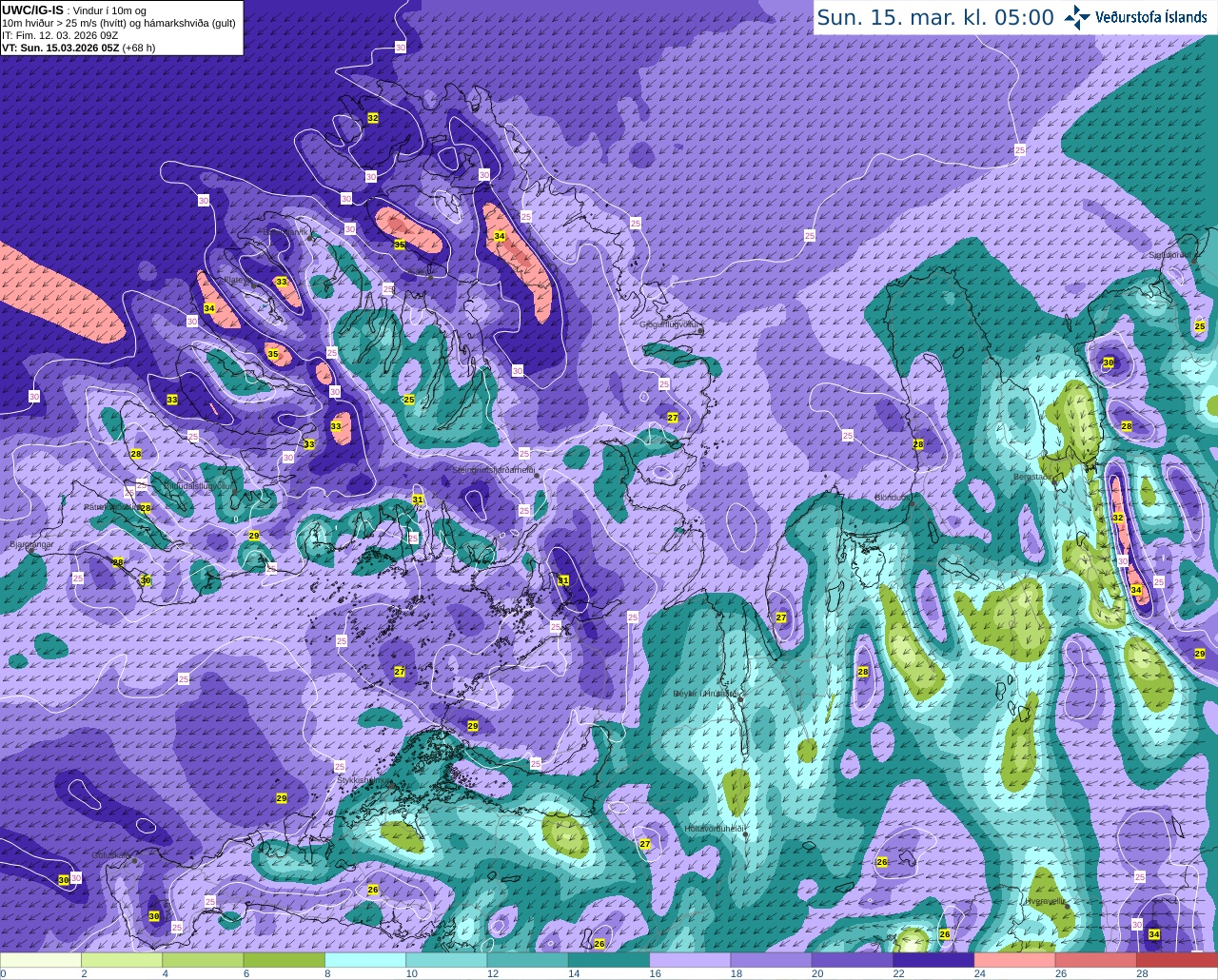Click gust value 25 below Siglufjörður

click(x=1199, y=326)
